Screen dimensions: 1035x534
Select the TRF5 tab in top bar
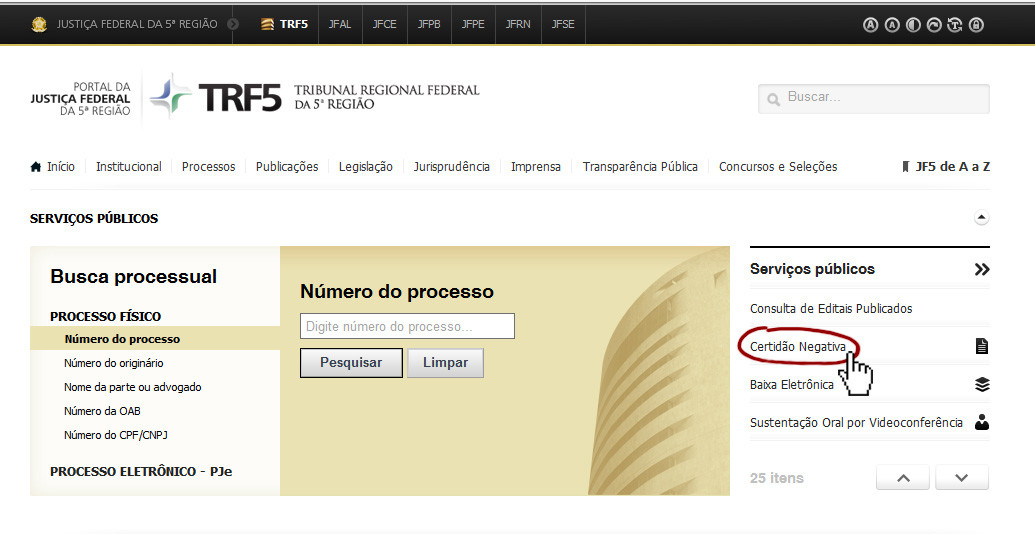pyautogui.click(x=285, y=24)
